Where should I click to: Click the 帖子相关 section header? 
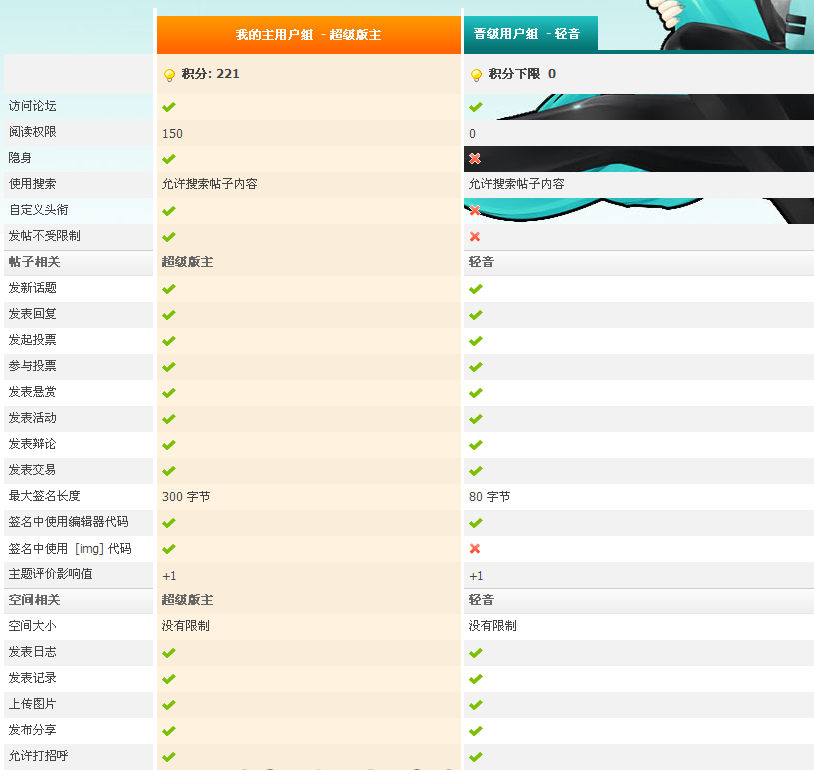pyautogui.click(x=34, y=262)
